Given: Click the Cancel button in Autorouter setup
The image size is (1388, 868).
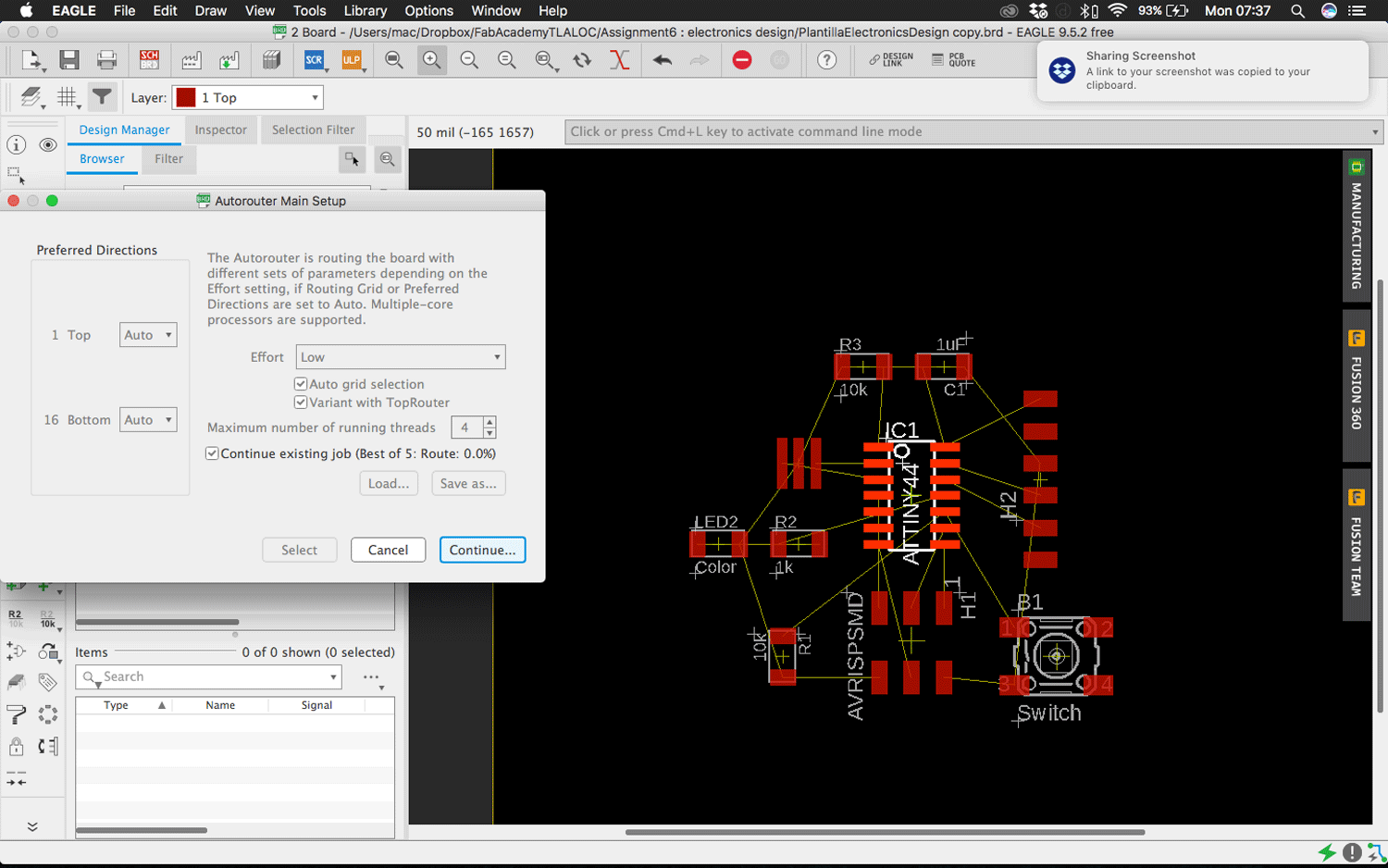Looking at the screenshot, I should click(388, 550).
